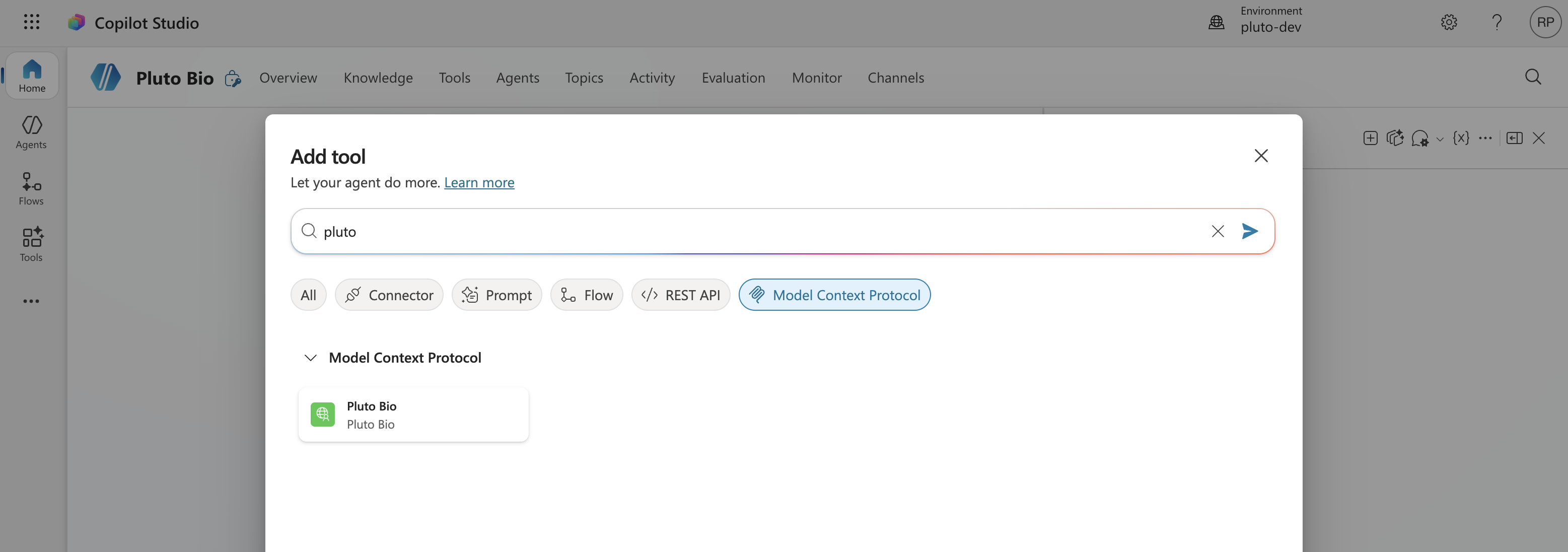Collapse the Model Context Protocol section
The image size is (1568, 552).
tap(311, 358)
